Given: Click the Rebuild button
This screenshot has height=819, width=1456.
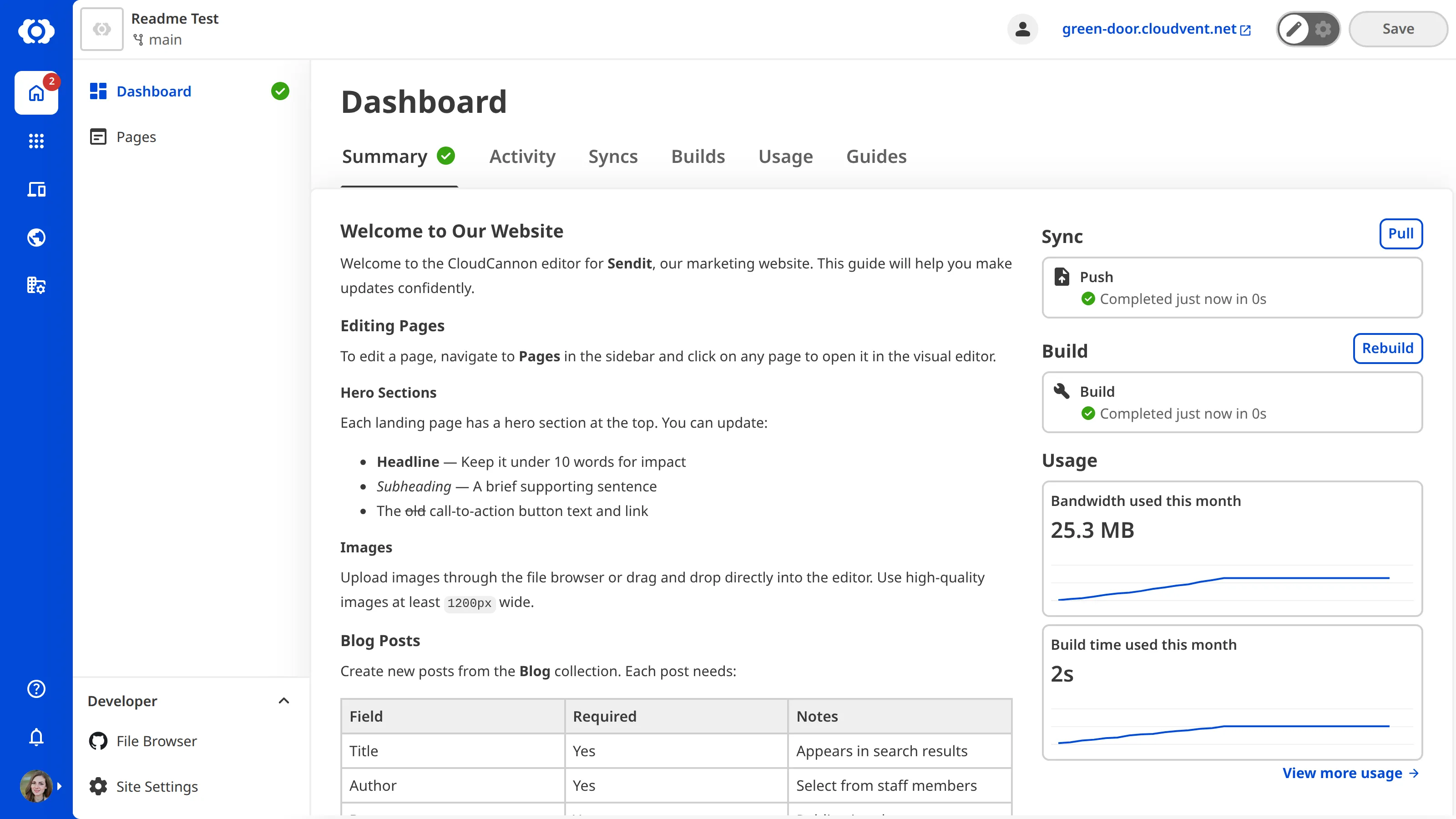Looking at the screenshot, I should [x=1388, y=348].
